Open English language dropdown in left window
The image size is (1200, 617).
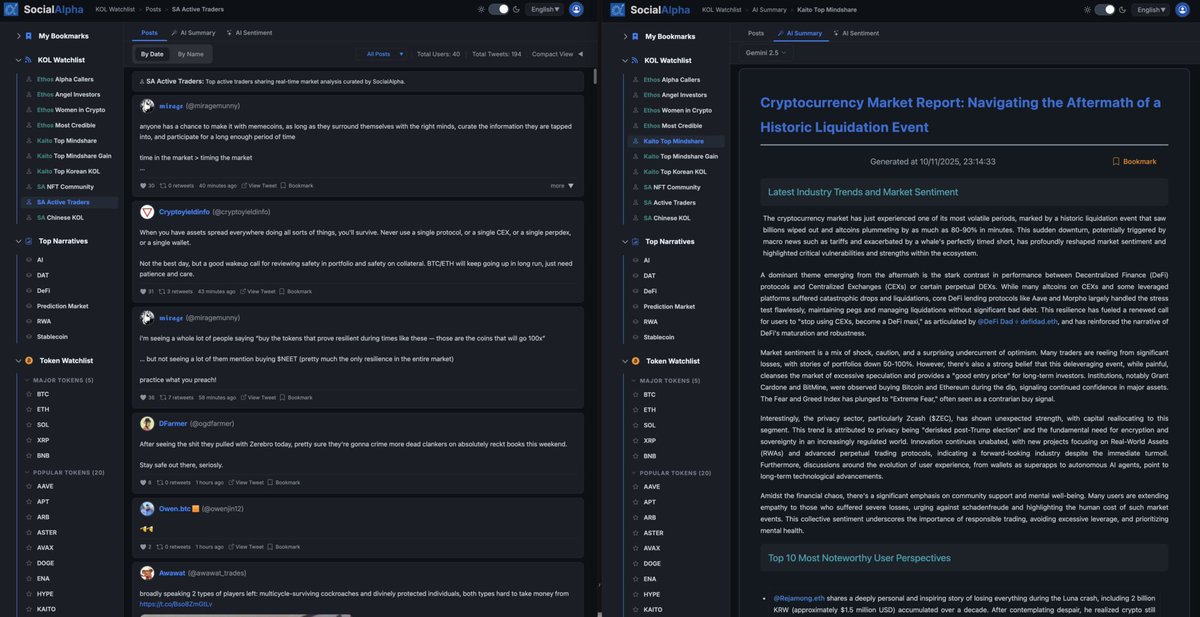pos(545,9)
